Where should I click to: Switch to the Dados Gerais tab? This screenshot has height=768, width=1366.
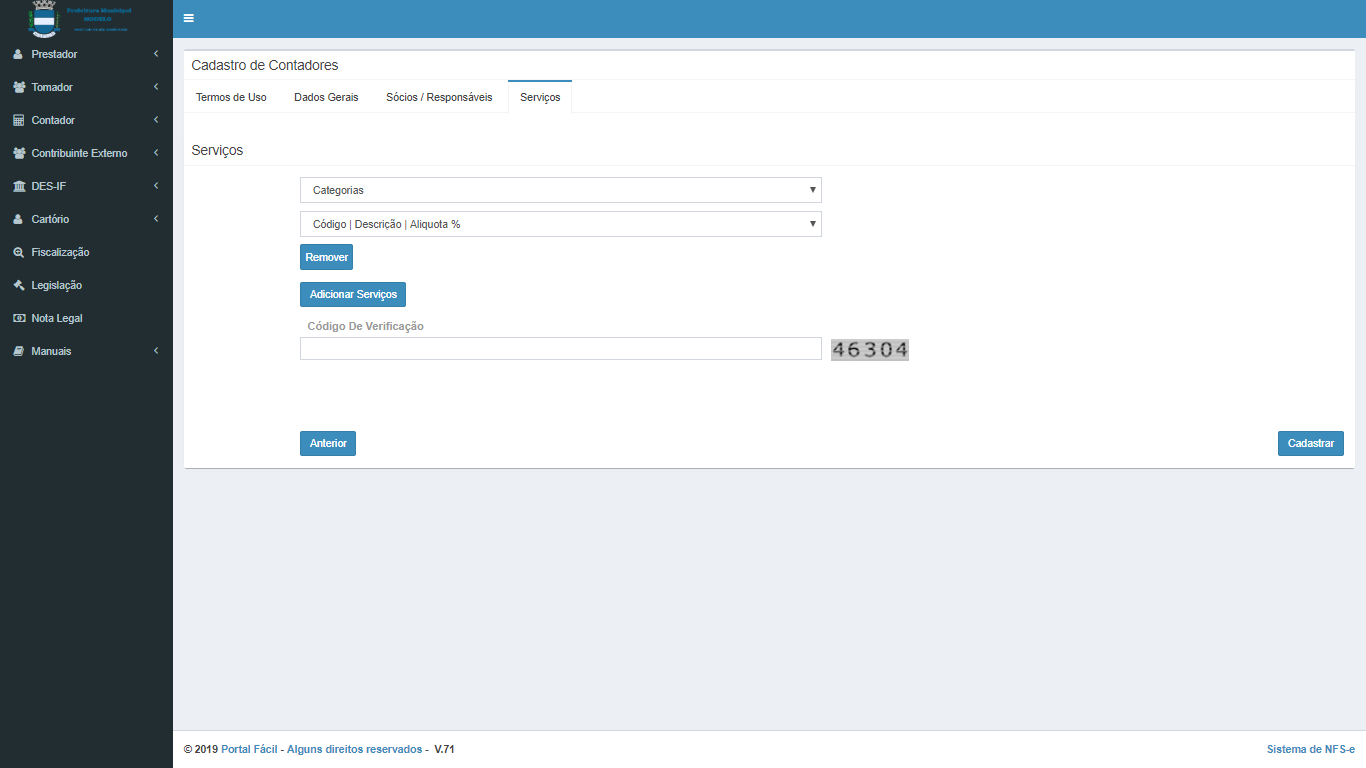pyautogui.click(x=326, y=98)
